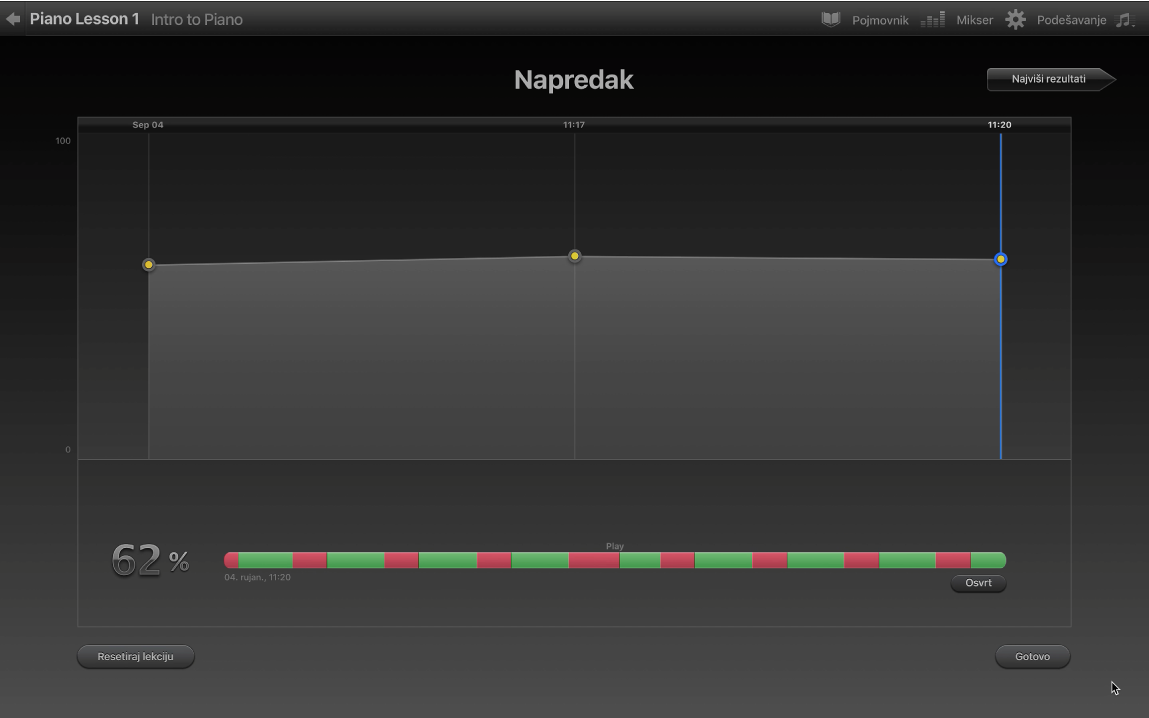The height and width of the screenshot is (718, 1149).
Task: Open the Podešavanje gear icon
Action: click(x=1015, y=20)
